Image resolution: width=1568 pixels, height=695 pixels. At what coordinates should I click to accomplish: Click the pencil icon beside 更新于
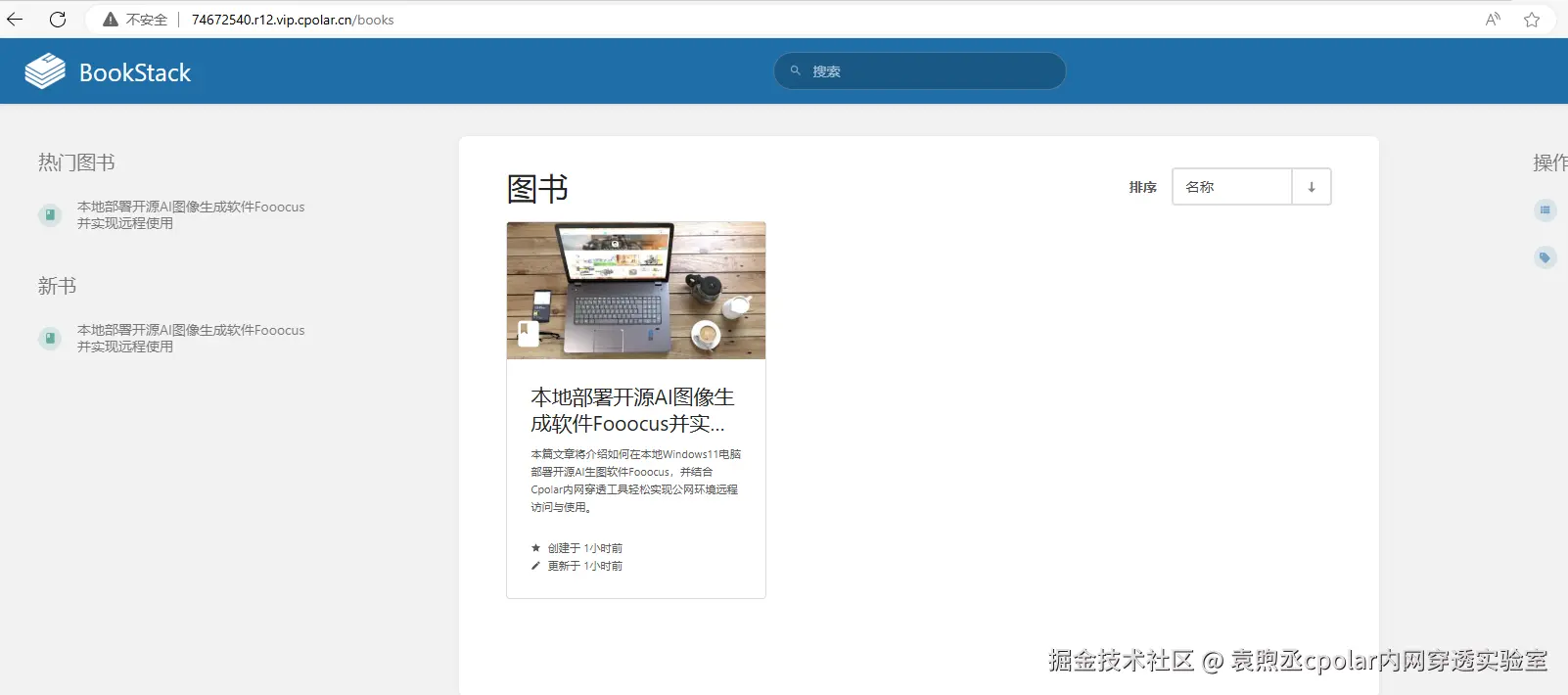pos(535,566)
